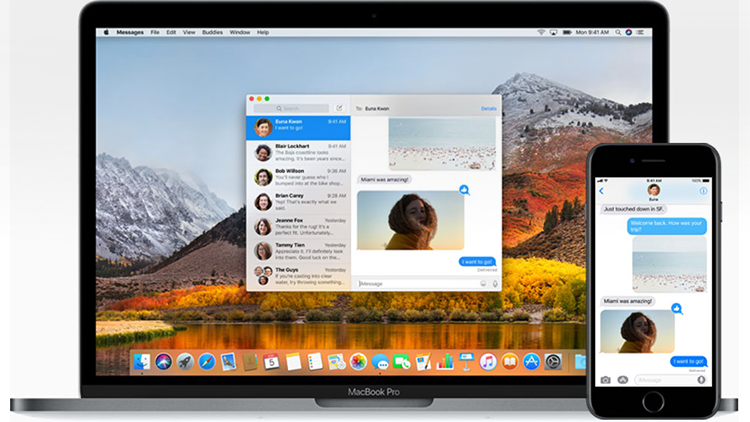Click 'I want to go!' bubble on Mac

(477, 262)
